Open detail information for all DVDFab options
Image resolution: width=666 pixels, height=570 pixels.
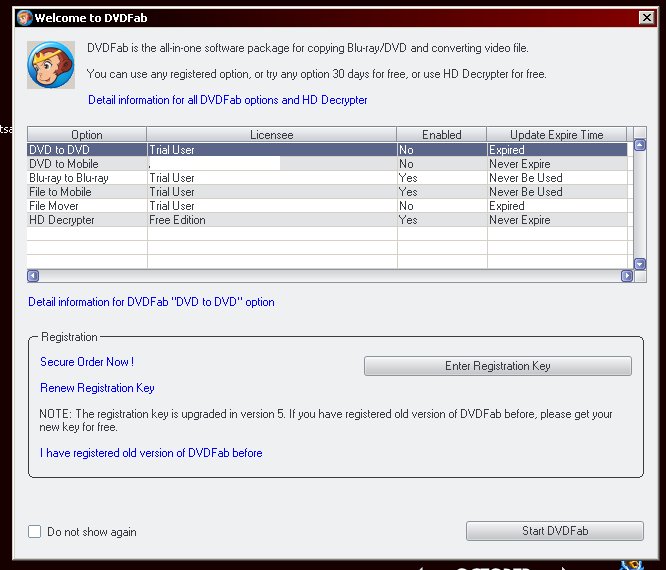tap(227, 100)
